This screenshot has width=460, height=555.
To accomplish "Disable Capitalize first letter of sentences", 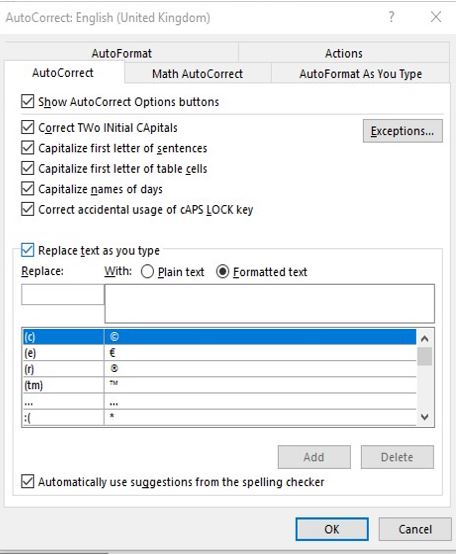I will [28, 148].
